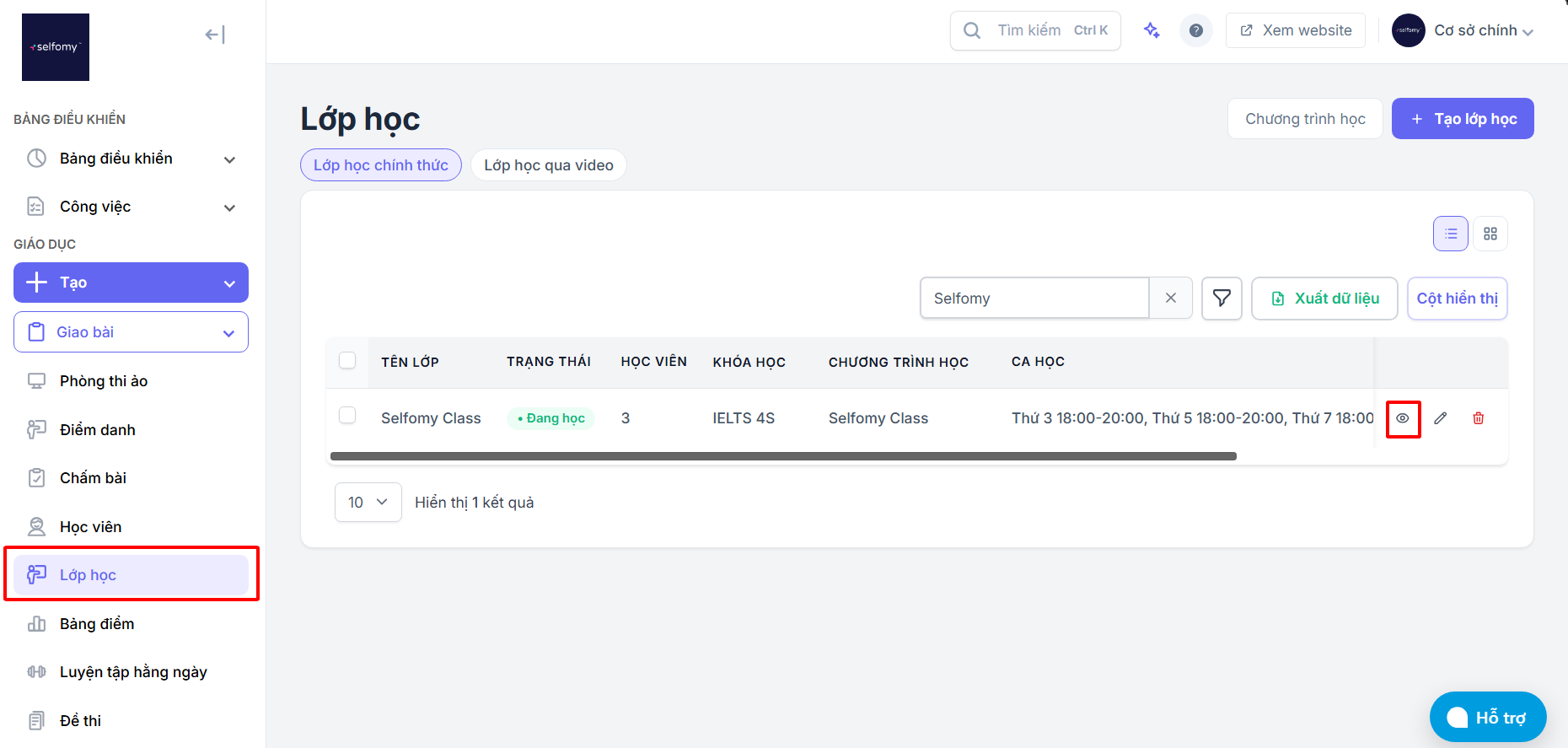Click Xuất dữ liệu export button
This screenshot has height=748, width=1568.
[1324, 299]
